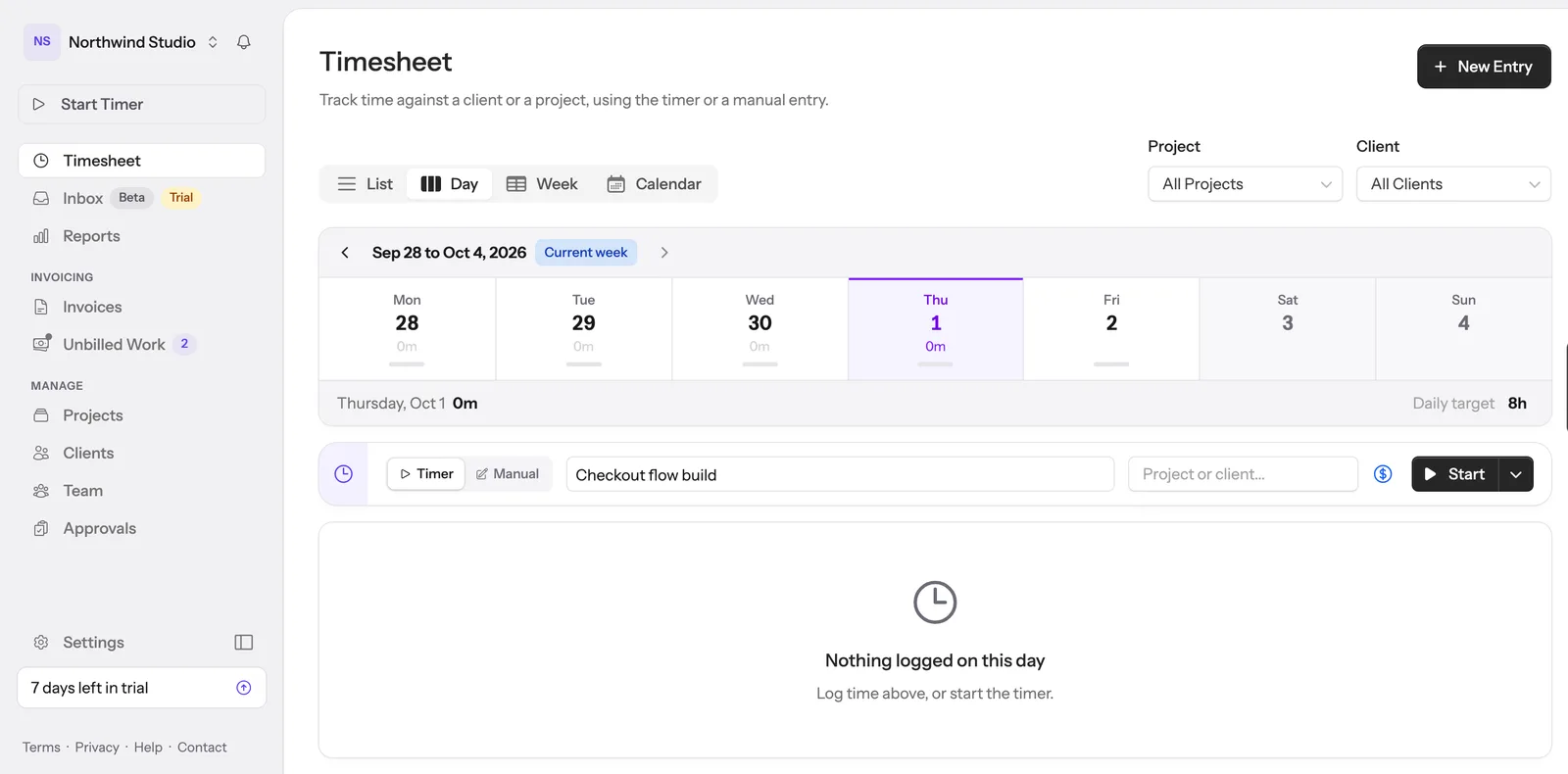Screen dimensions: 1568x774
Task: Go to previous week arrow
Action: tap(345, 253)
